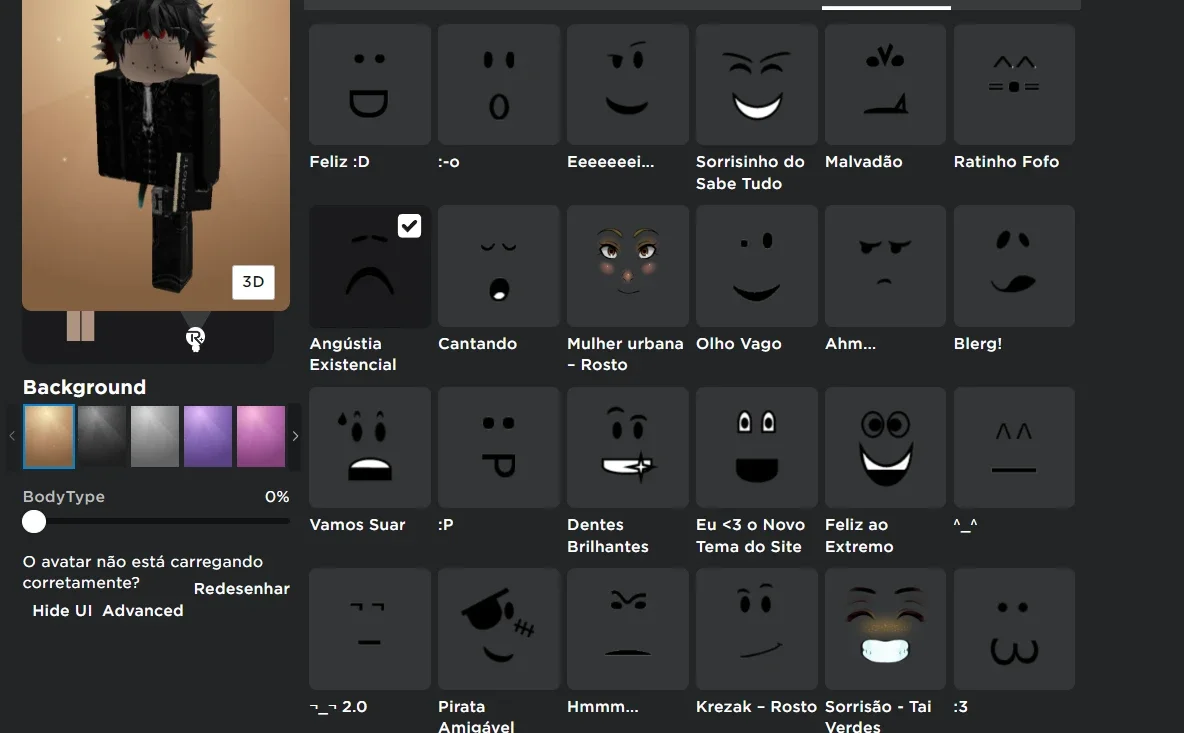1184x733 pixels.
Task: Show more background swatches with right arrow
Action: click(295, 436)
